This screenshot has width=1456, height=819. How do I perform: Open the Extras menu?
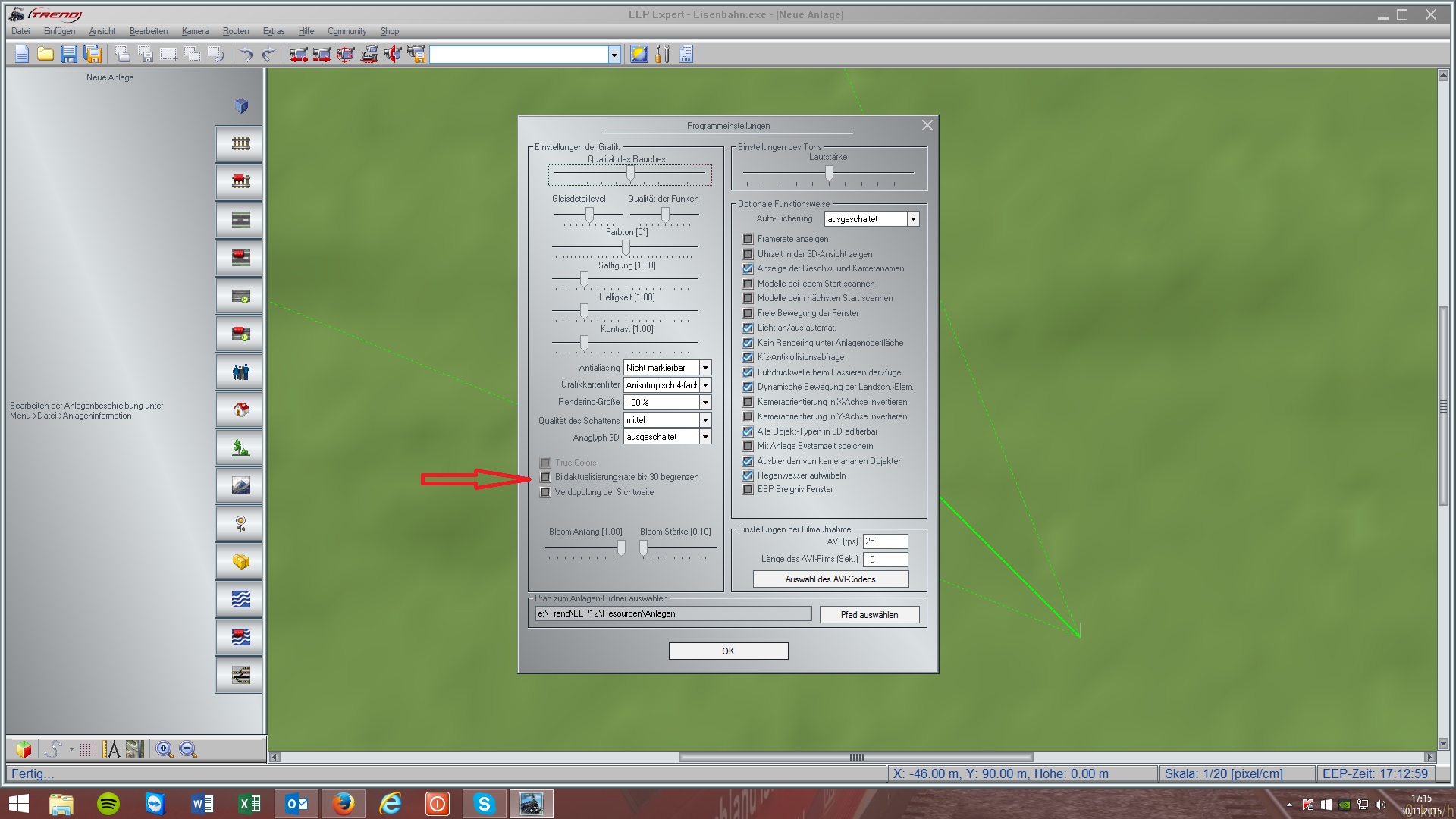[274, 31]
